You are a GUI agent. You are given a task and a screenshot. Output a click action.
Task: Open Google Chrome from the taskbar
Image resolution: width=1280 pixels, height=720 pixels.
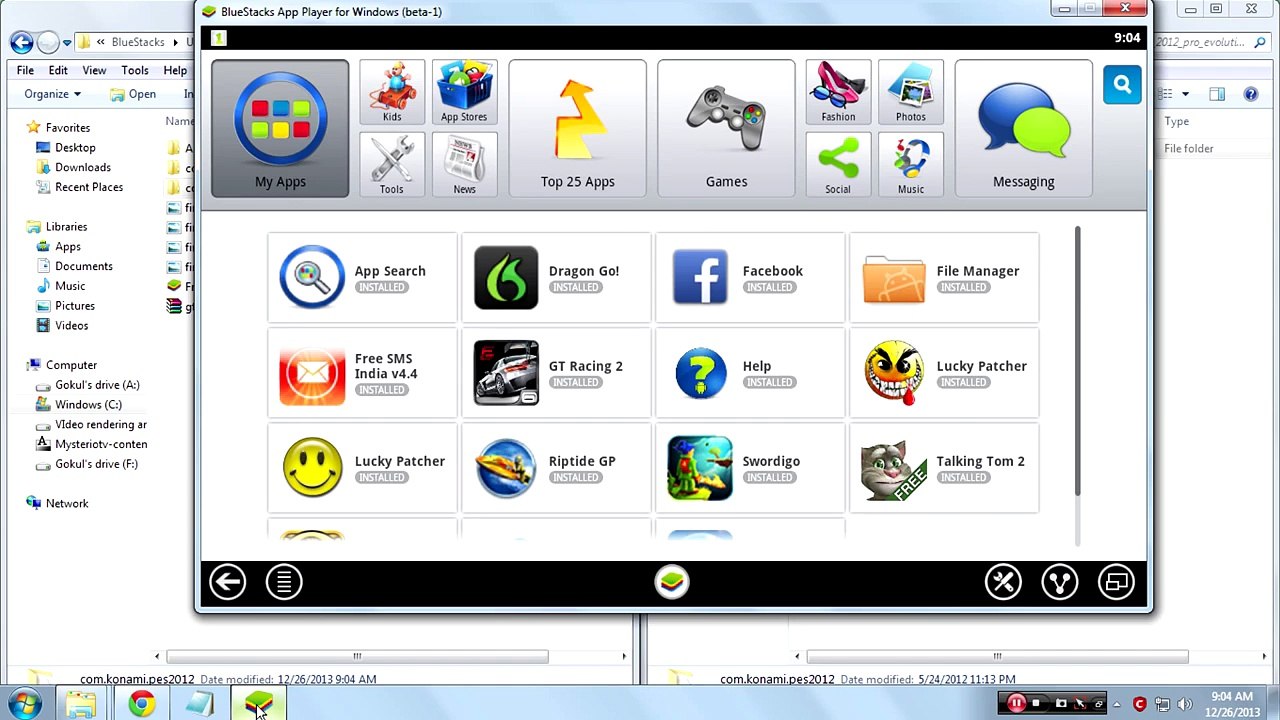coord(141,705)
